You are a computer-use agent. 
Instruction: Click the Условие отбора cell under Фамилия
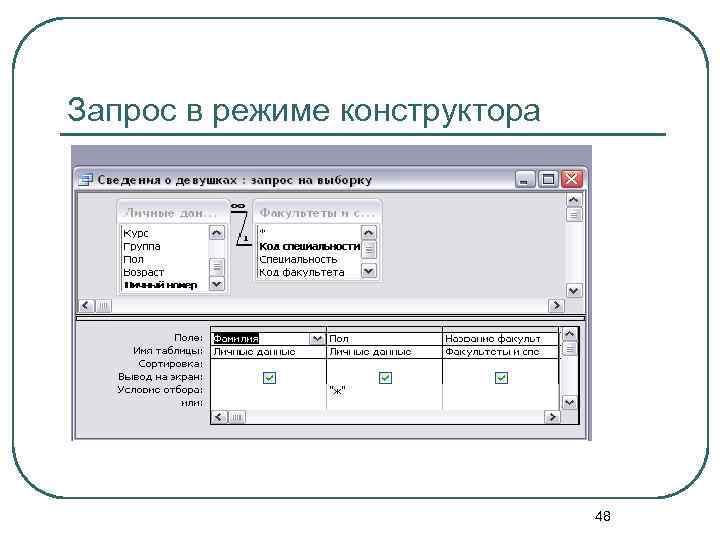268,391
